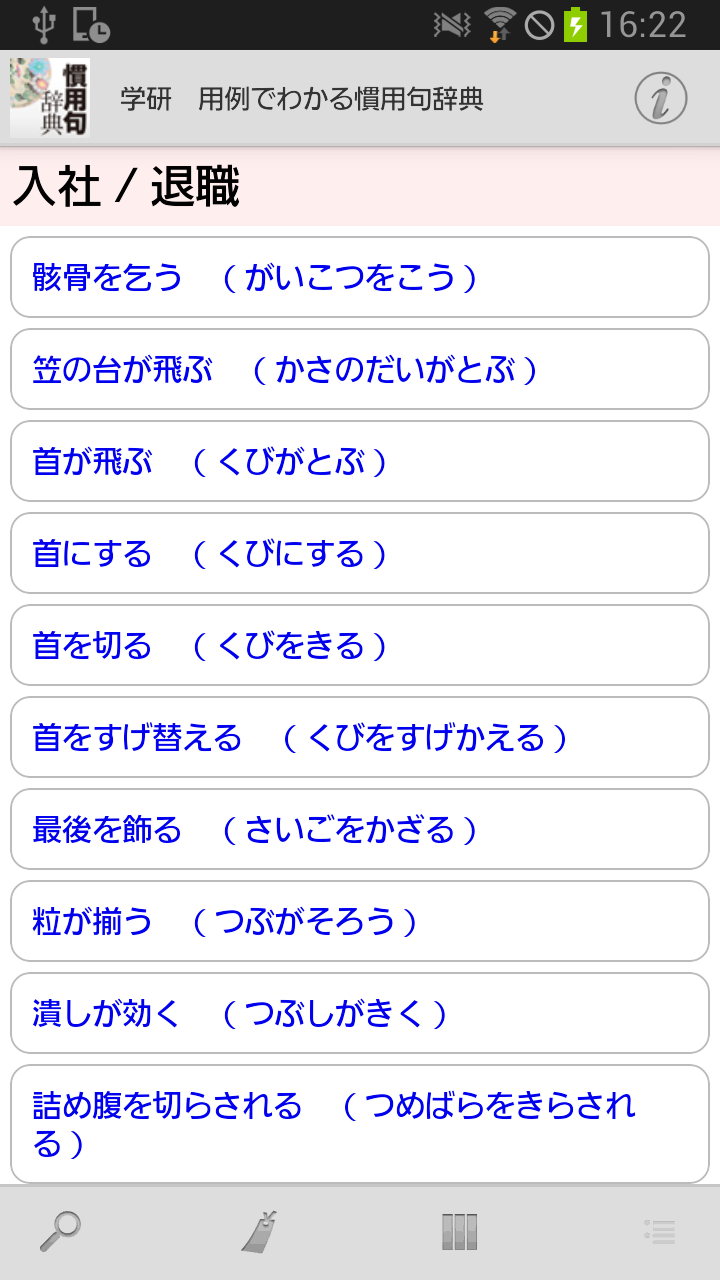The height and width of the screenshot is (1280, 720).
Task: Open 詰め腹を切らされる entry
Action: (x=360, y=1124)
